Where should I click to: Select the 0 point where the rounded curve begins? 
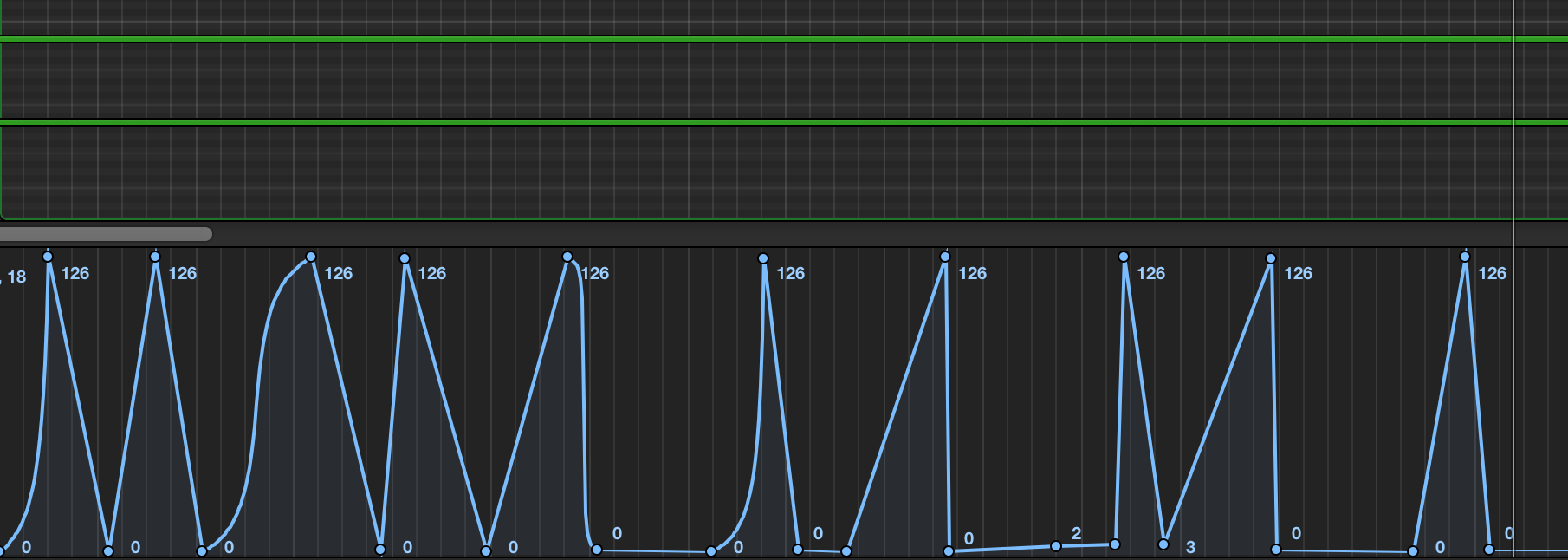202,550
